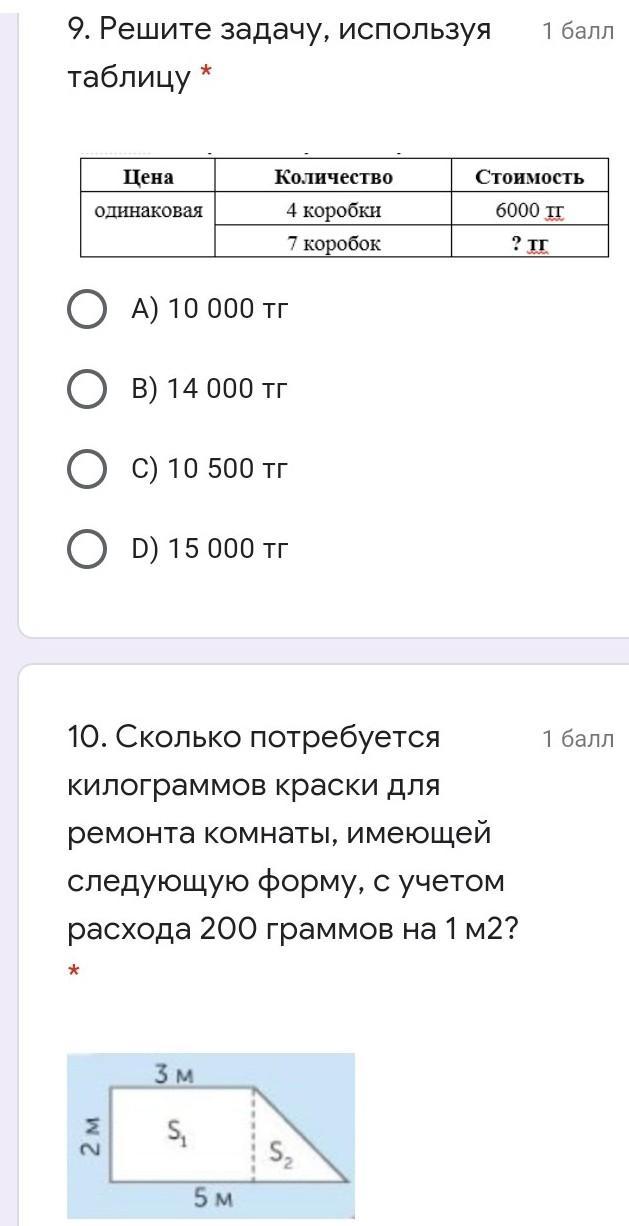629x1226 pixels.
Task: Click the 'Количество' column header
Action: 333,177
